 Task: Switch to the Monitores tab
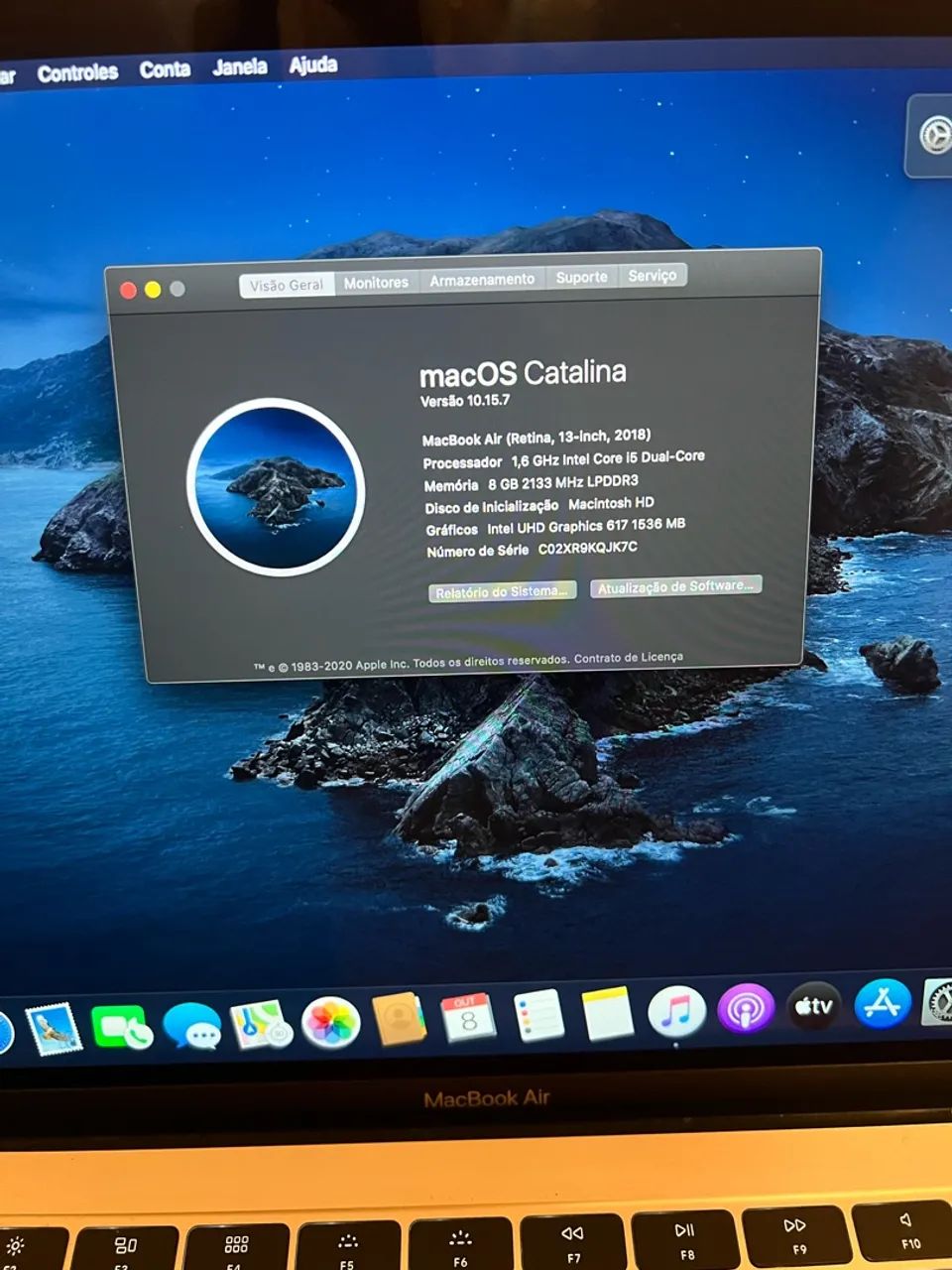(376, 283)
